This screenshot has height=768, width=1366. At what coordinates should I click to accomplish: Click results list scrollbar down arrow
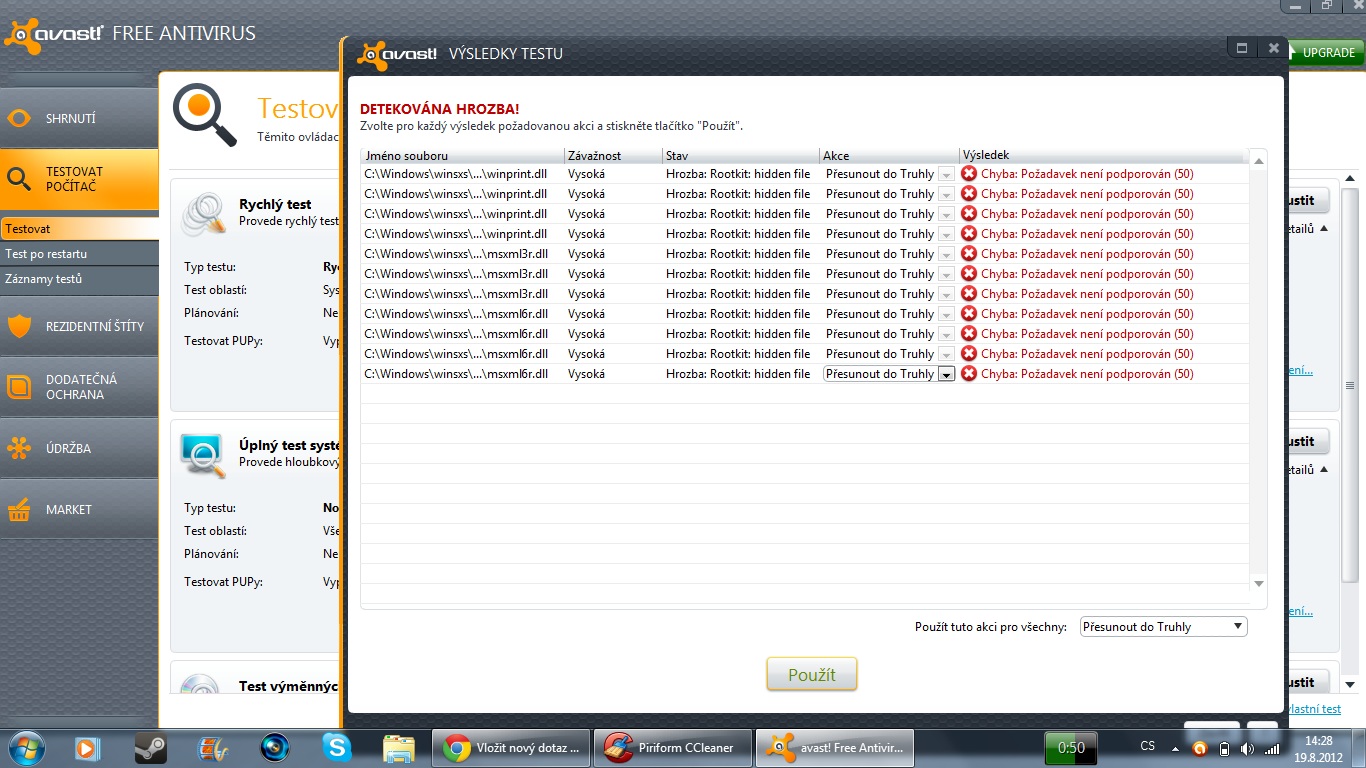[1259, 584]
